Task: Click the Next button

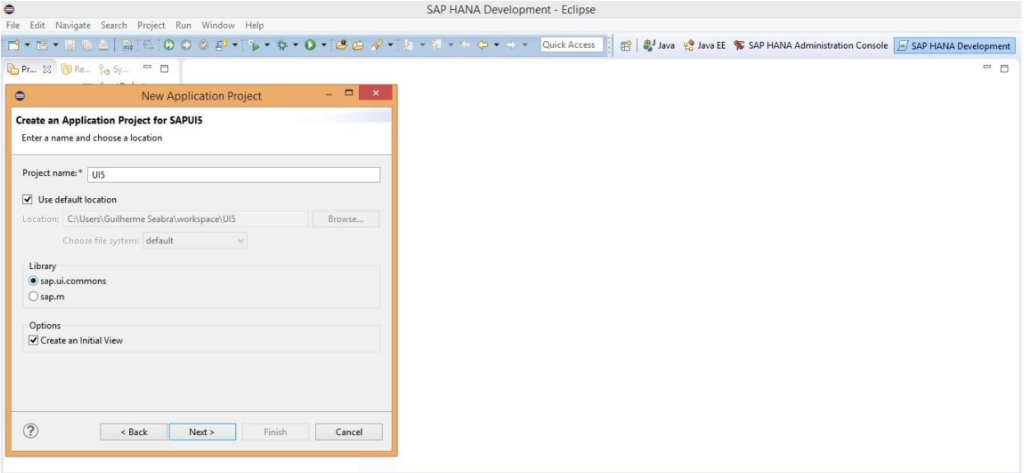Action: tap(201, 432)
